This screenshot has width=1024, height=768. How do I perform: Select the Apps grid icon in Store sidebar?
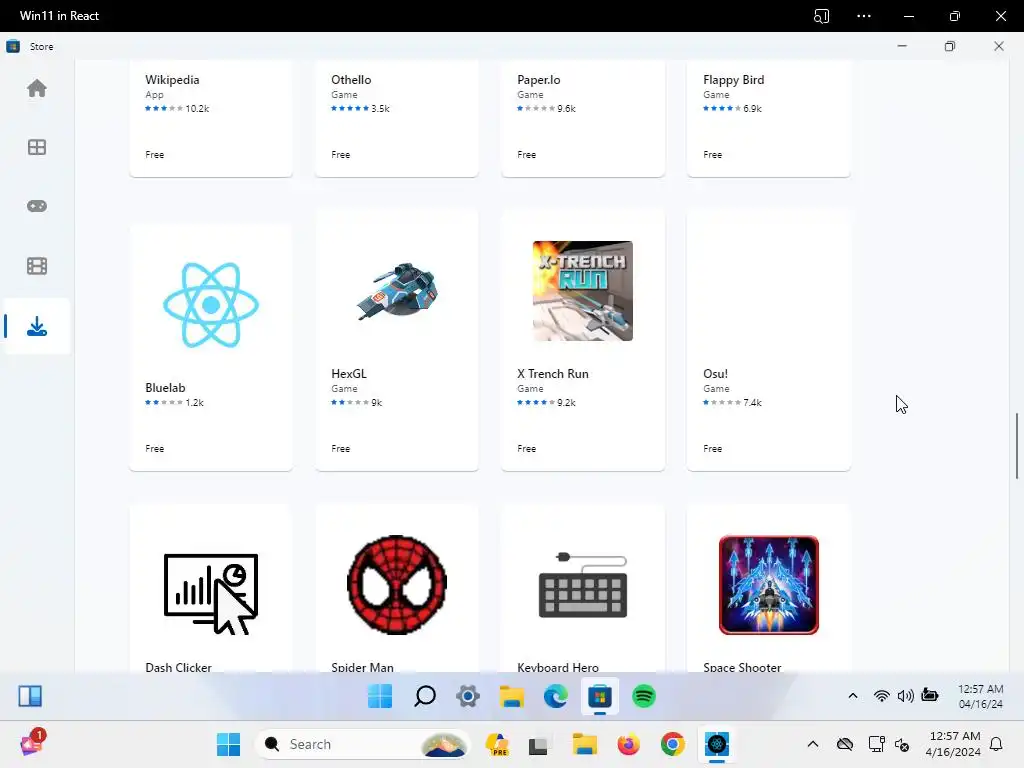click(x=37, y=147)
